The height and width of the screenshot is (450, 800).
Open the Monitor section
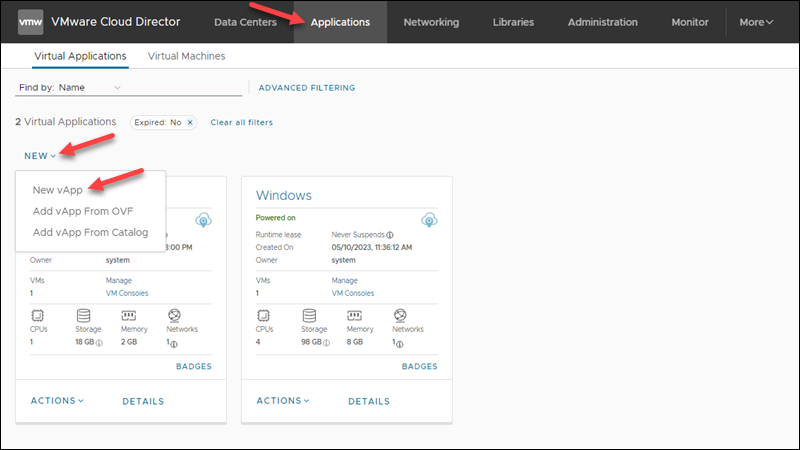(690, 22)
